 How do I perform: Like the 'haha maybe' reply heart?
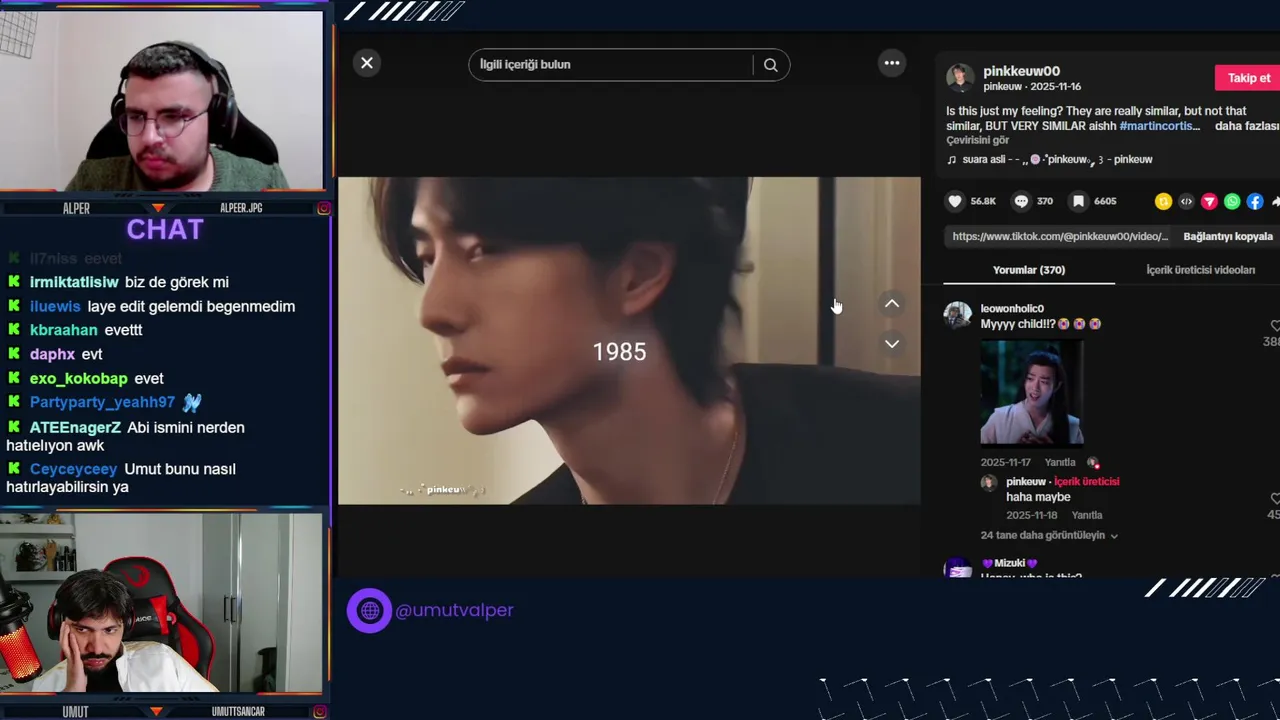pos(1275,499)
